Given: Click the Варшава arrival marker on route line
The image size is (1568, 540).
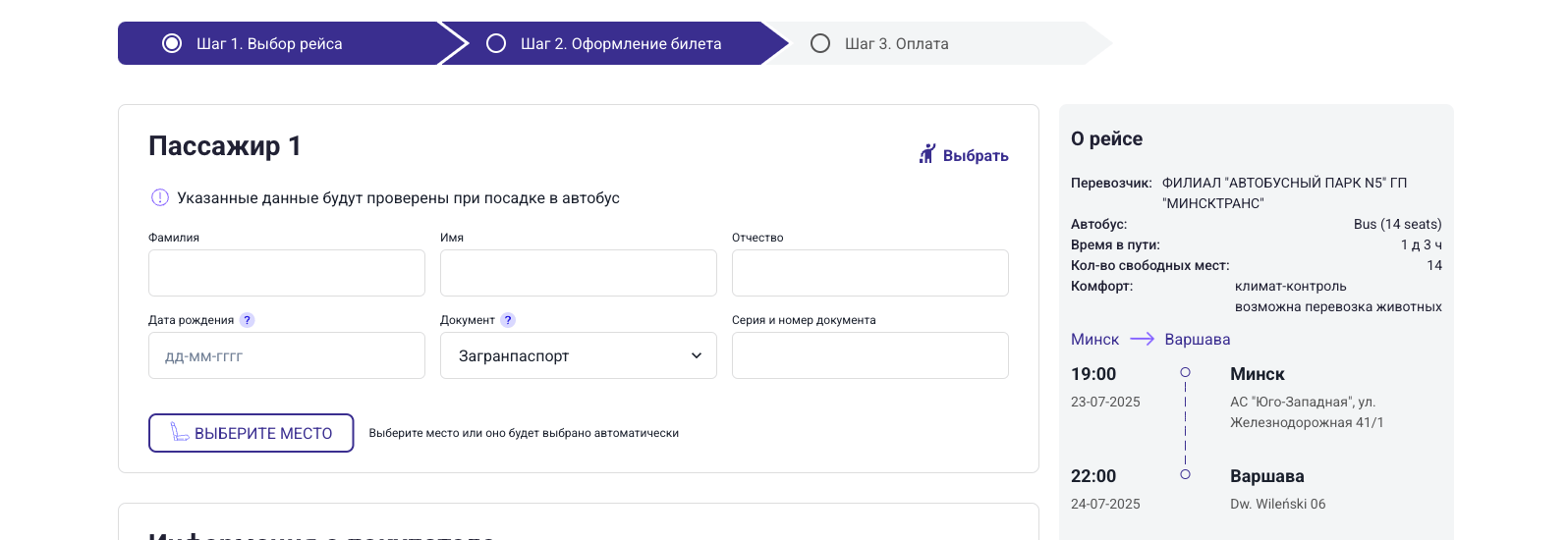Looking at the screenshot, I should point(1185,474).
